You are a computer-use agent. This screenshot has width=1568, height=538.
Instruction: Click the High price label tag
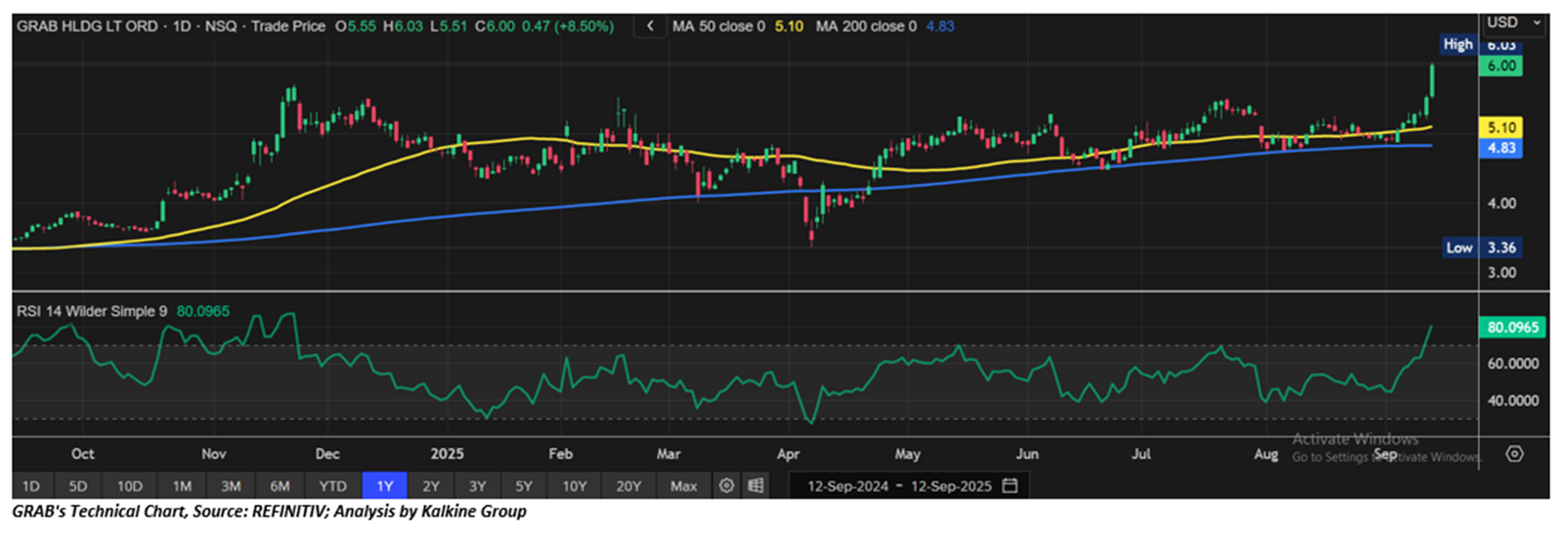tap(1458, 44)
